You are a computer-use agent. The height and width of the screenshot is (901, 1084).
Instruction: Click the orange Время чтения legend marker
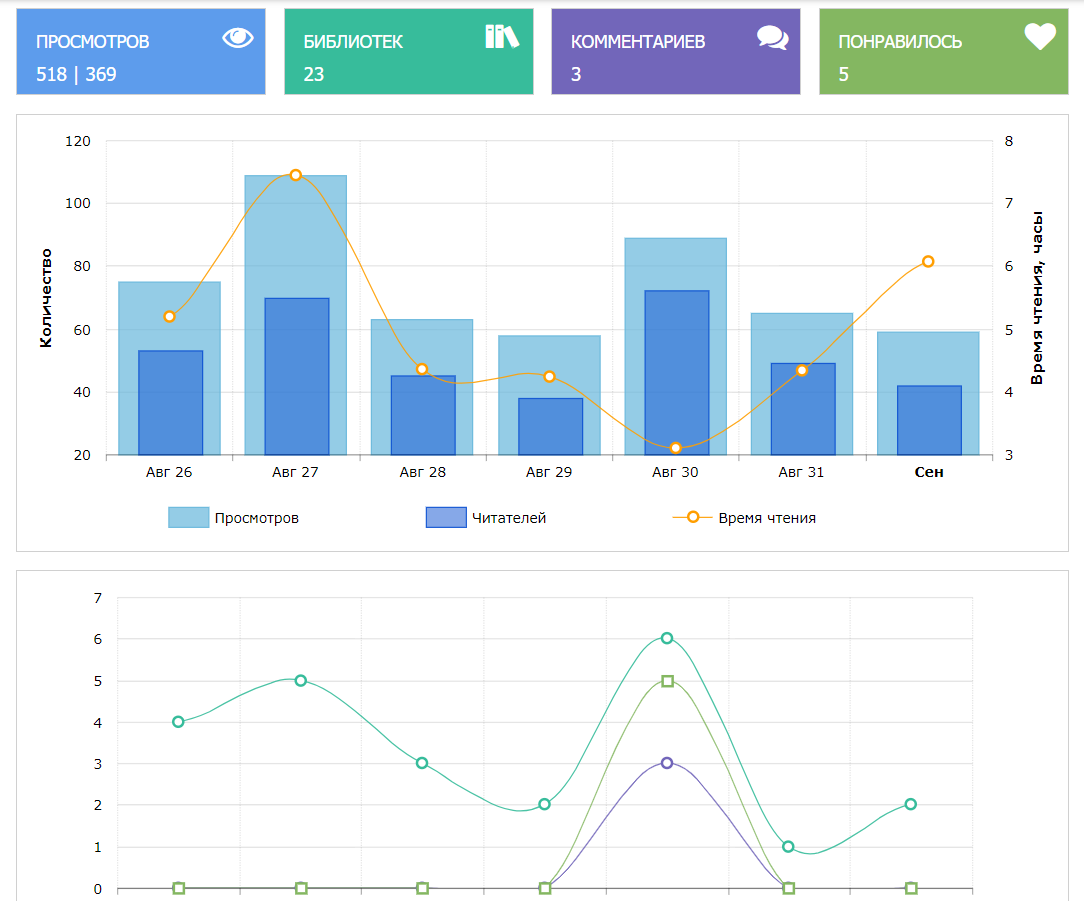click(693, 517)
